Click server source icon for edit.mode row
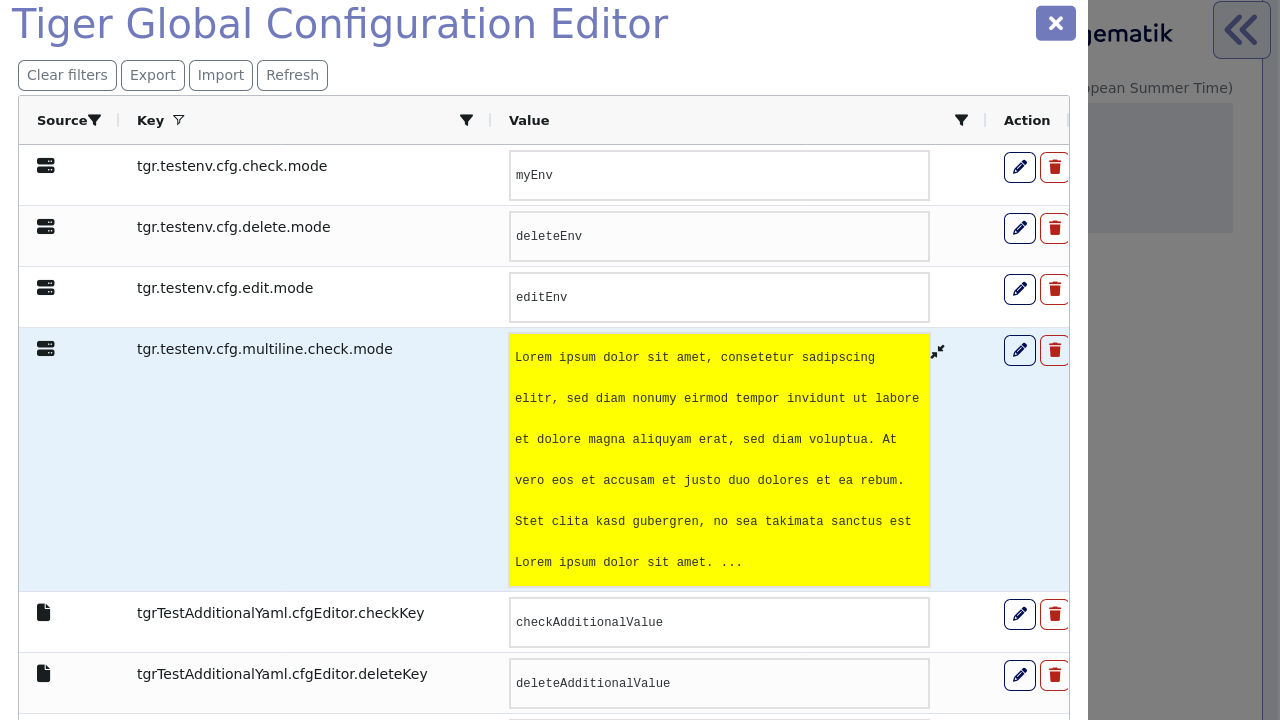This screenshot has height=720, width=1280. tap(46, 288)
